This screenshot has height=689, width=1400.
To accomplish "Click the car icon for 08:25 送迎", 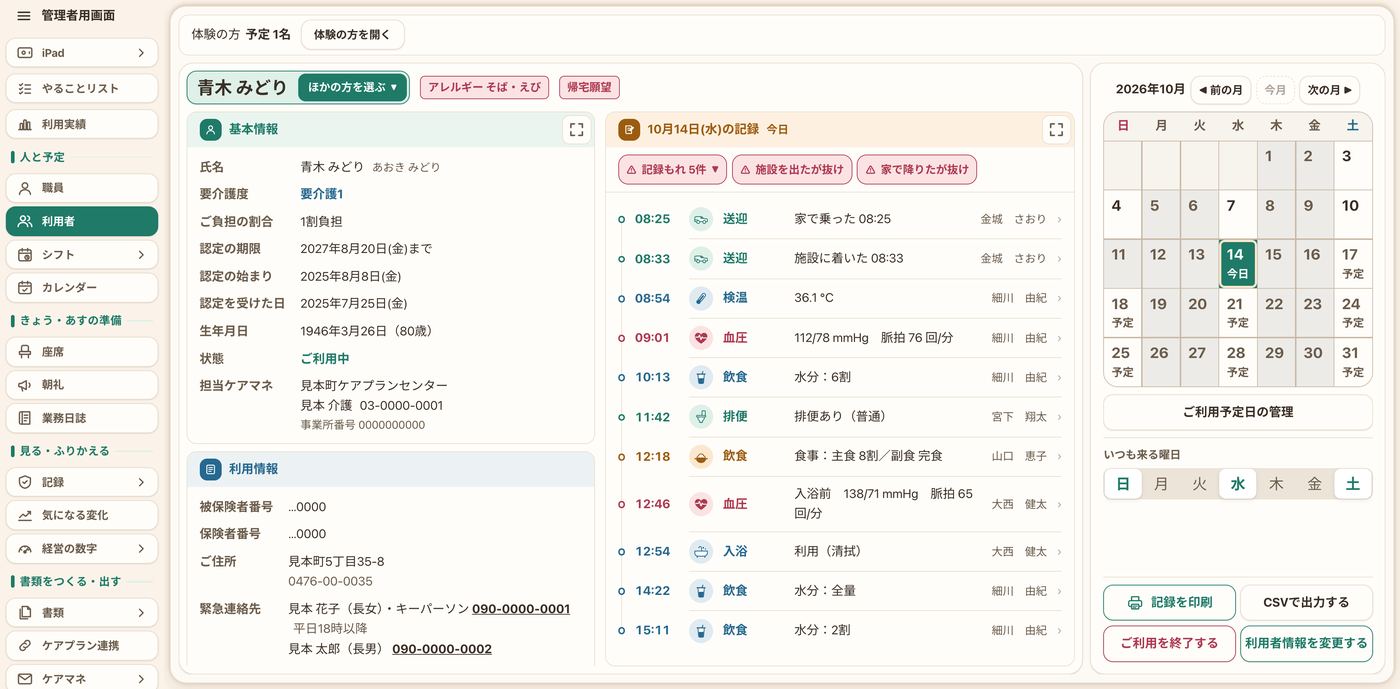I will pos(700,218).
